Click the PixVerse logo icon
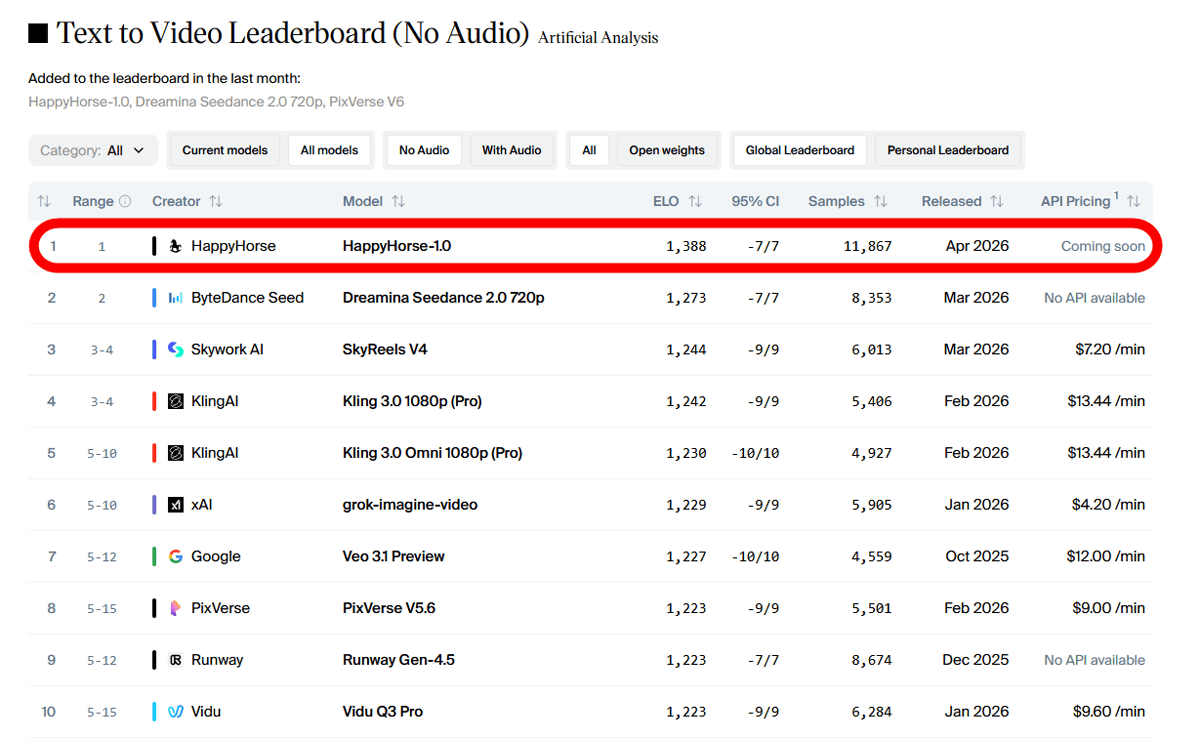This screenshot has height=739, width=1200. [x=175, y=608]
